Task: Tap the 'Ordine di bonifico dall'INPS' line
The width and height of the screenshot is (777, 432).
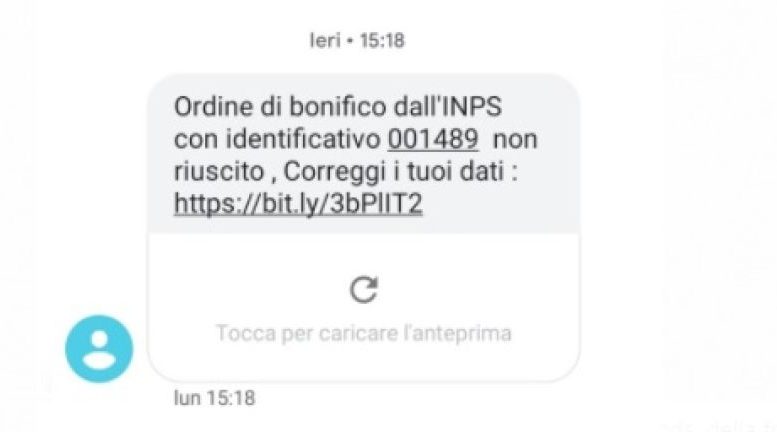Action: click(338, 107)
